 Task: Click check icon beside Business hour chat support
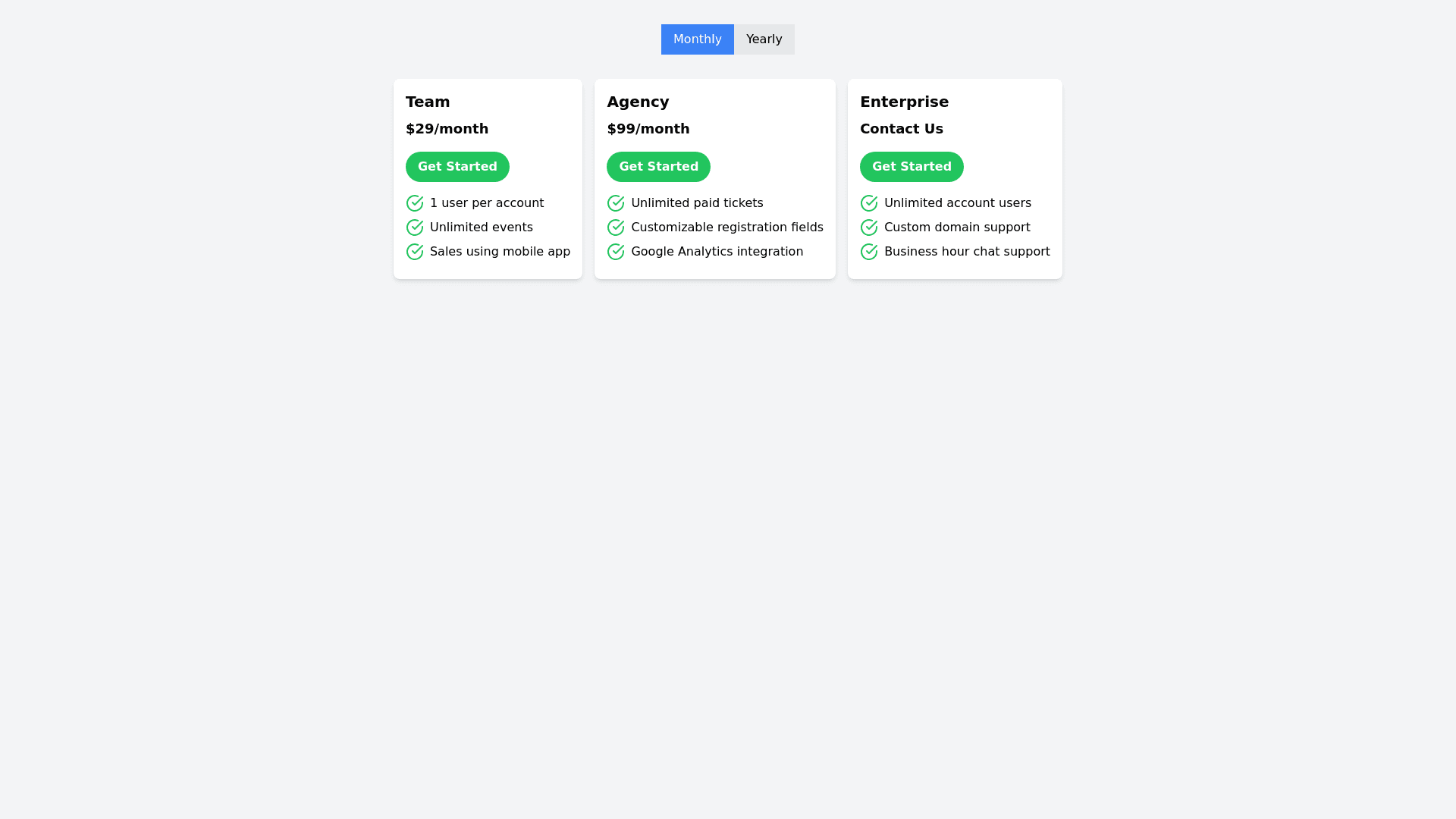coord(869,252)
